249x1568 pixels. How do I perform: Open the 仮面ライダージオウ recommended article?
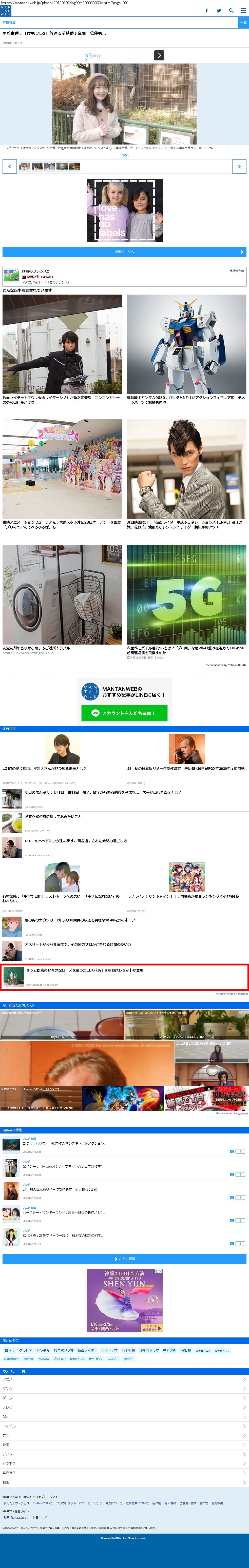coord(62,350)
